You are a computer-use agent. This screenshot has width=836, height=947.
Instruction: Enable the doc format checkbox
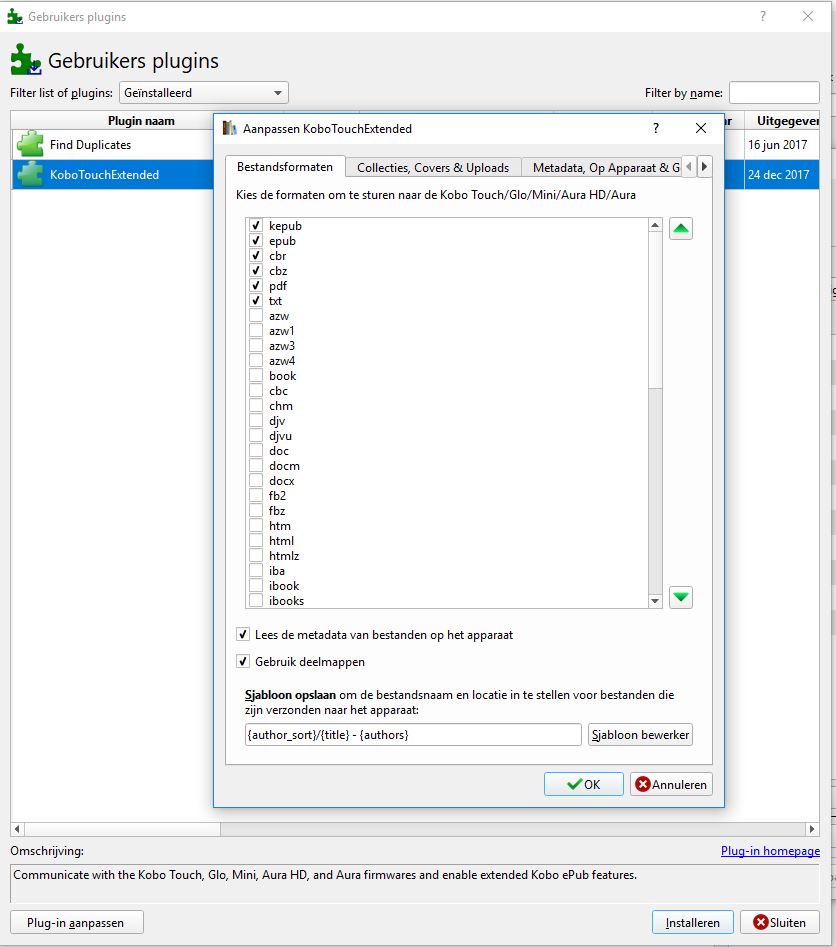click(256, 451)
